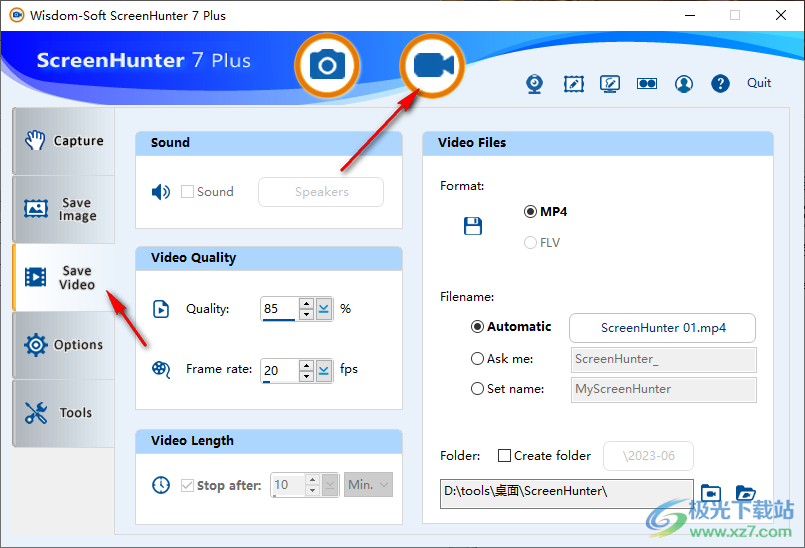Screen dimensions: 805x548
Task: Open the image editor pencil icon
Action: (573, 83)
